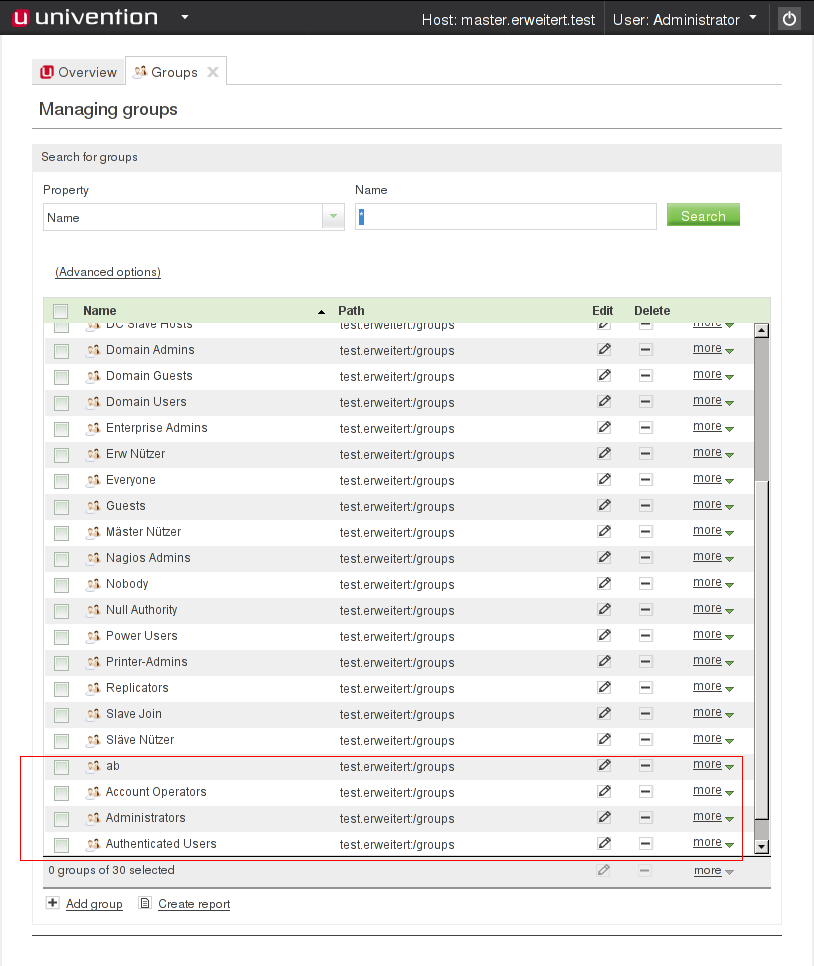Click the power logout icon

[x=789, y=19]
